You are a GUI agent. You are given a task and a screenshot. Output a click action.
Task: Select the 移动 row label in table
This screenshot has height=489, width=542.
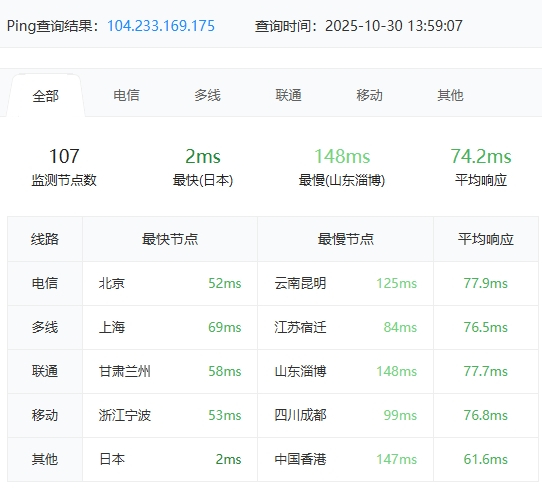45,415
